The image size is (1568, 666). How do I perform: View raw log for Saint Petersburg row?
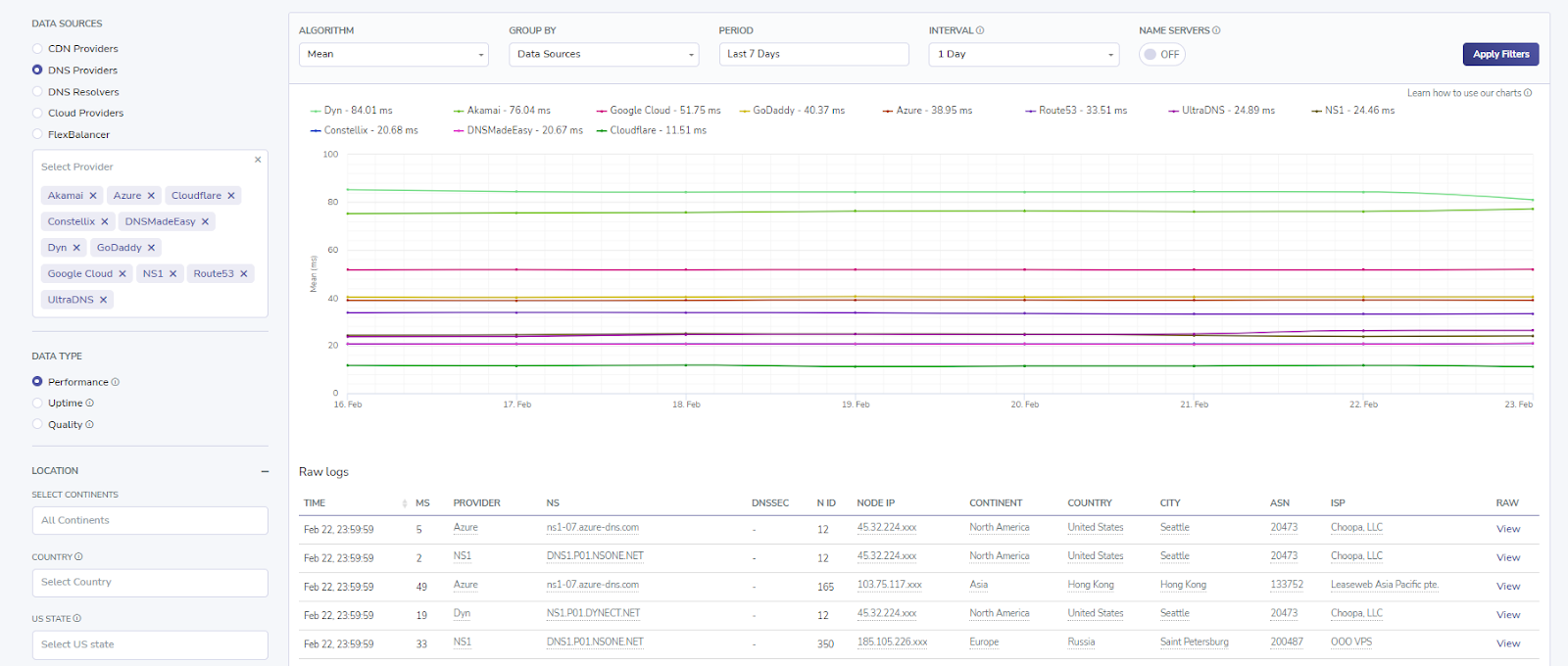pos(1508,644)
